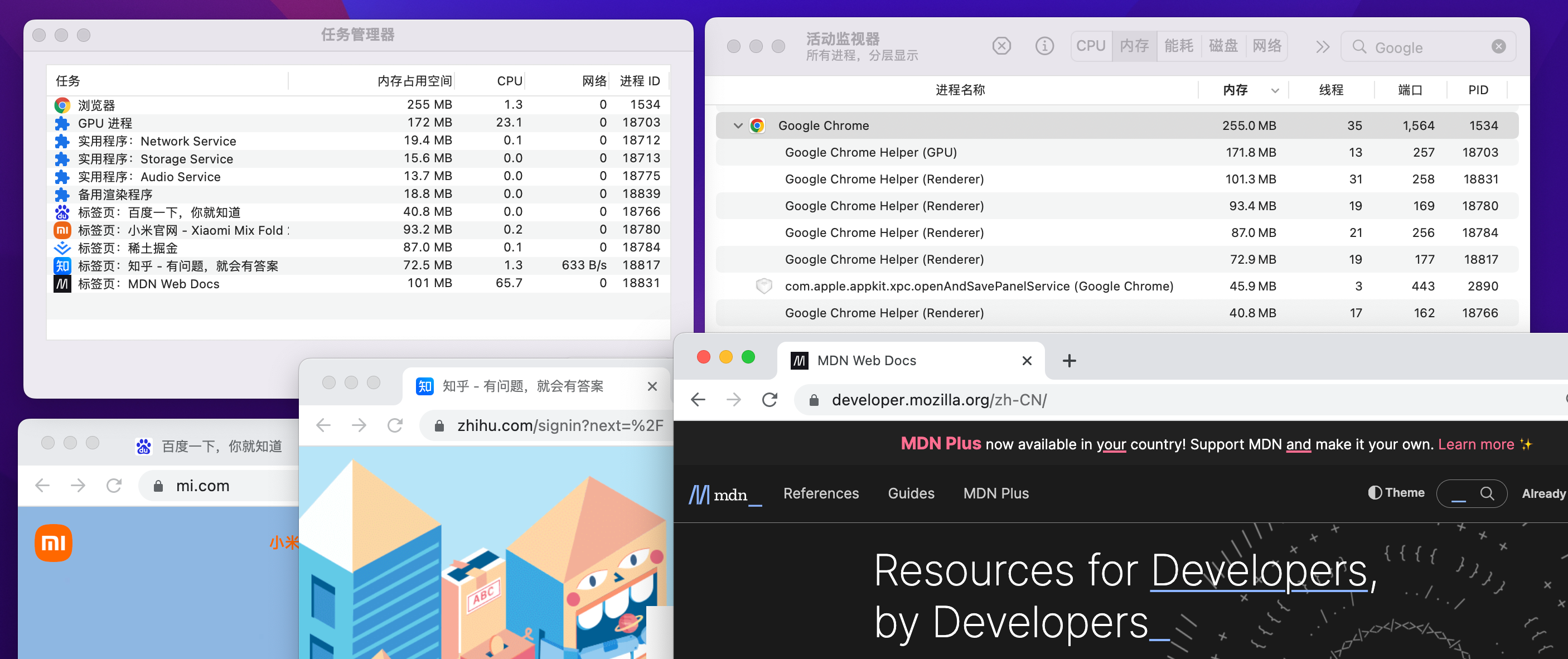This screenshot has width=1568, height=659.
Task: Reload the zhihu.com page
Action: (x=395, y=425)
